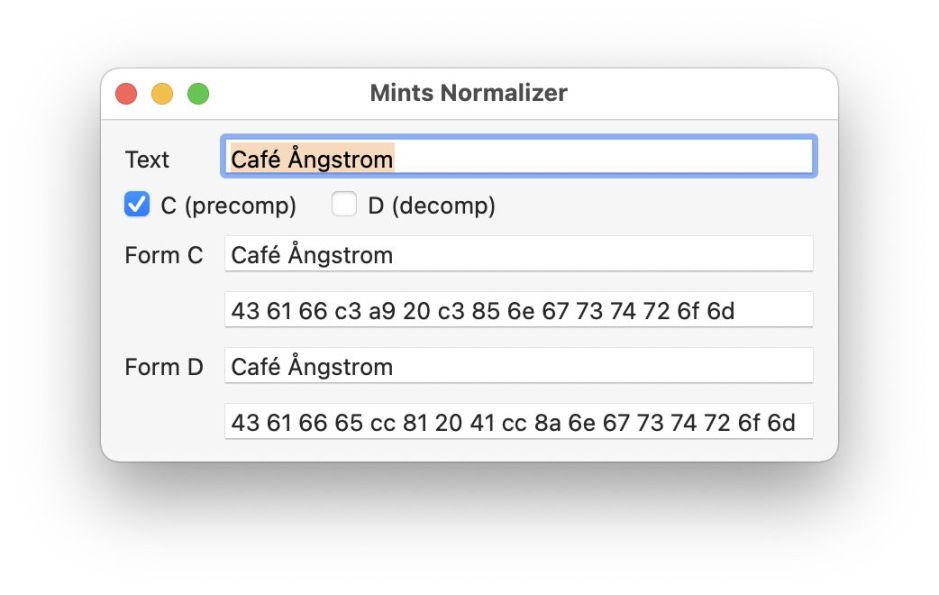Zoom window with green button
Image resolution: width=939 pixels, height=595 pixels.
coord(198,94)
